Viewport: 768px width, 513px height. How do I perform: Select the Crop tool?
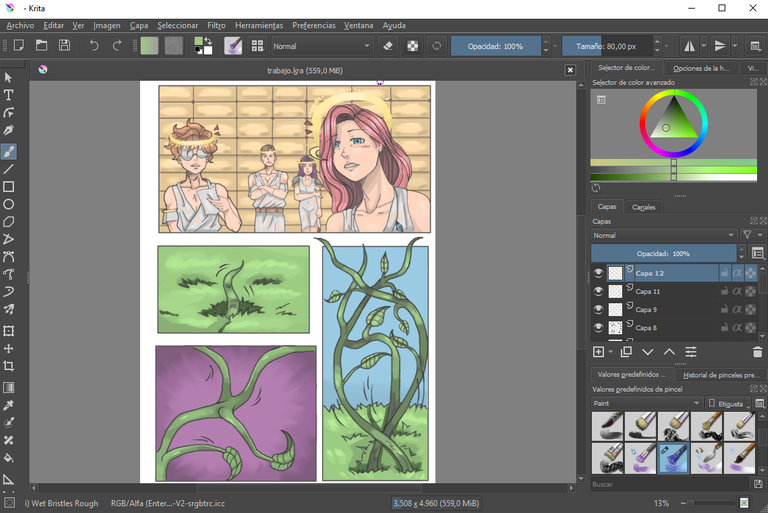click(x=8, y=366)
